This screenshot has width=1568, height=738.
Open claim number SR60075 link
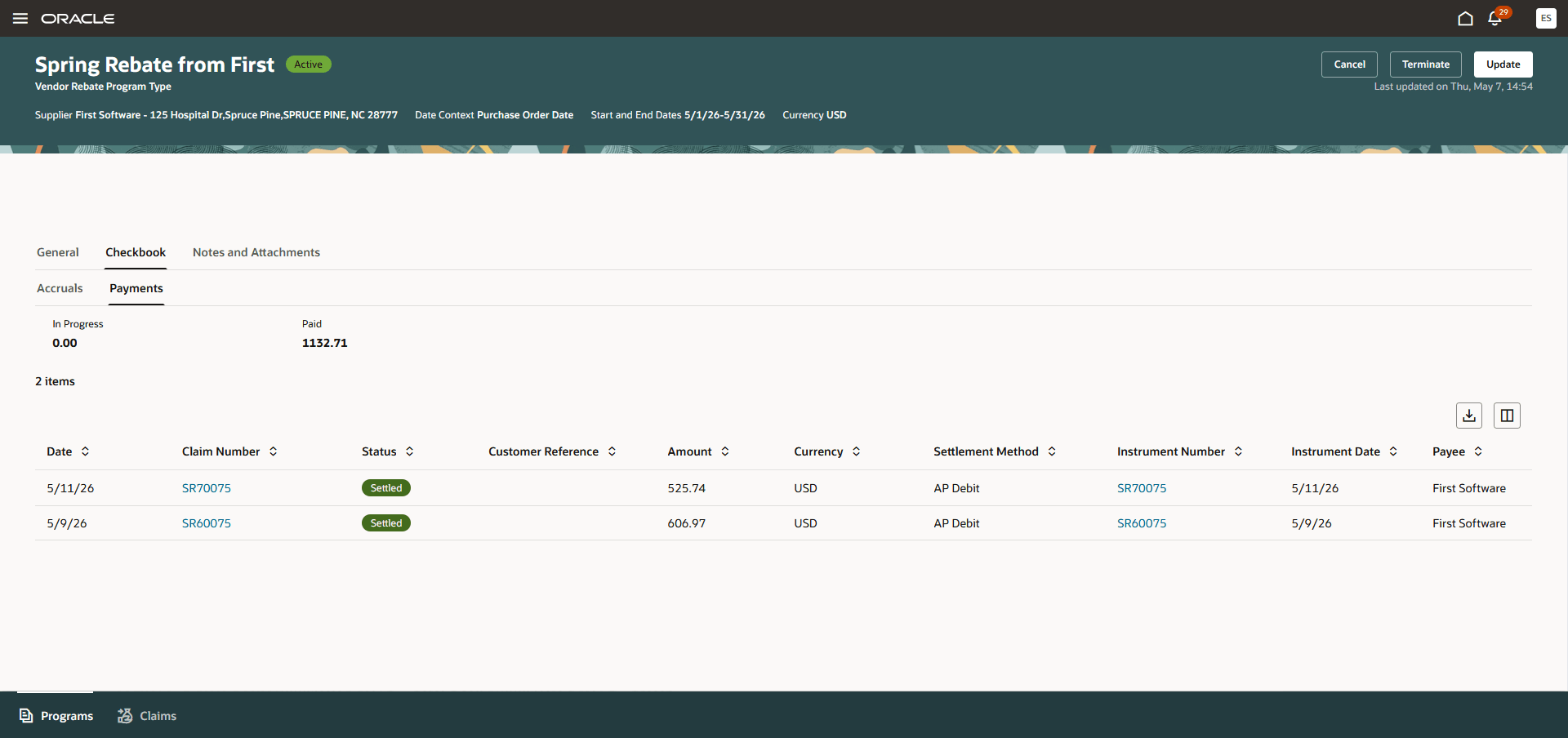point(207,523)
